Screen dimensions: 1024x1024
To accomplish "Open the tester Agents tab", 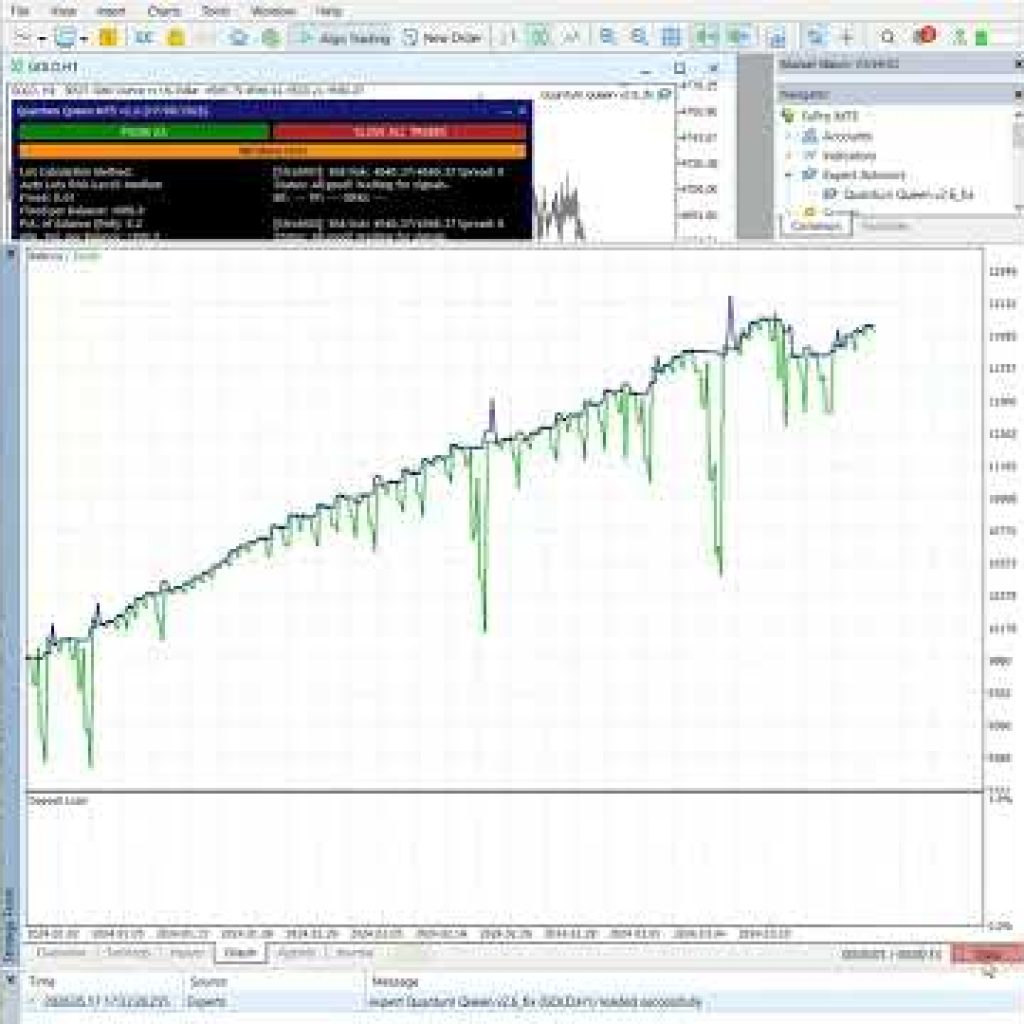I will [296, 953].
